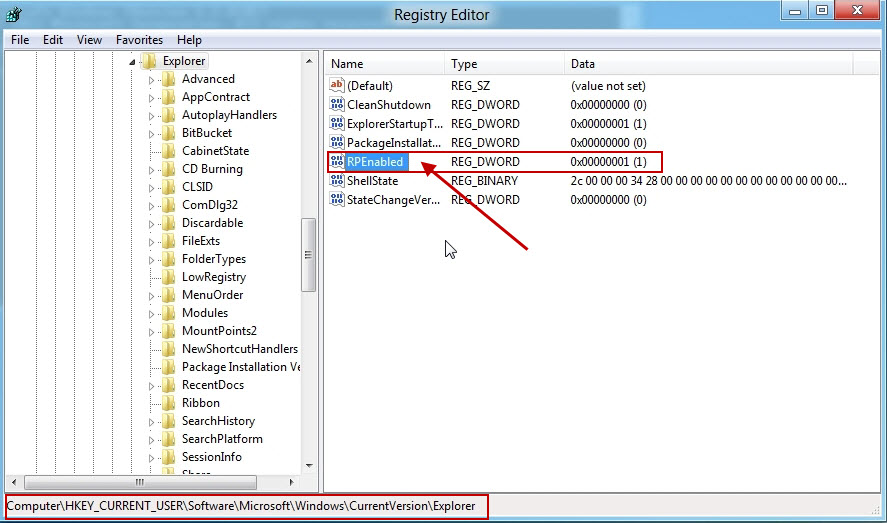This screenshot has width=887, height=523.
Task: Click the (Default) string value icon
Action: pyautogui.click(x=337, y=85)
